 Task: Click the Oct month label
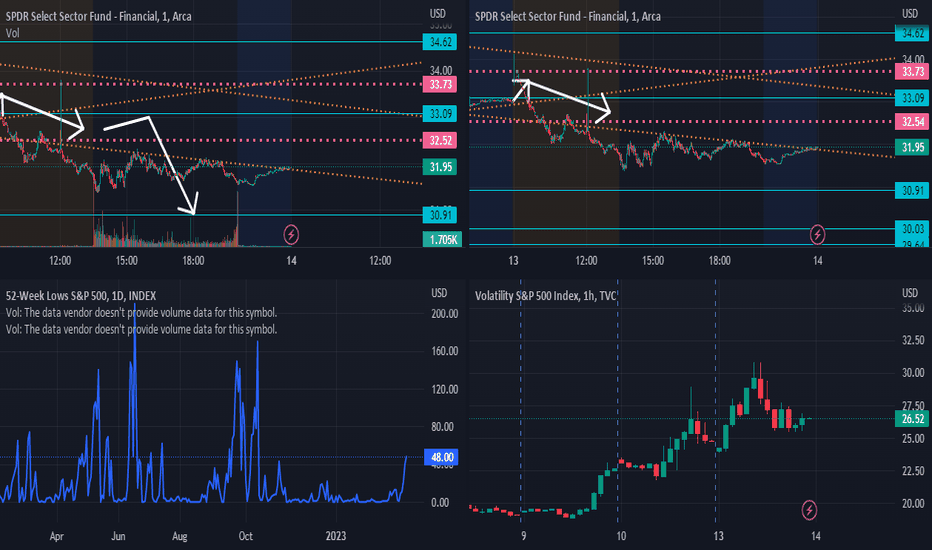[245, 536]
